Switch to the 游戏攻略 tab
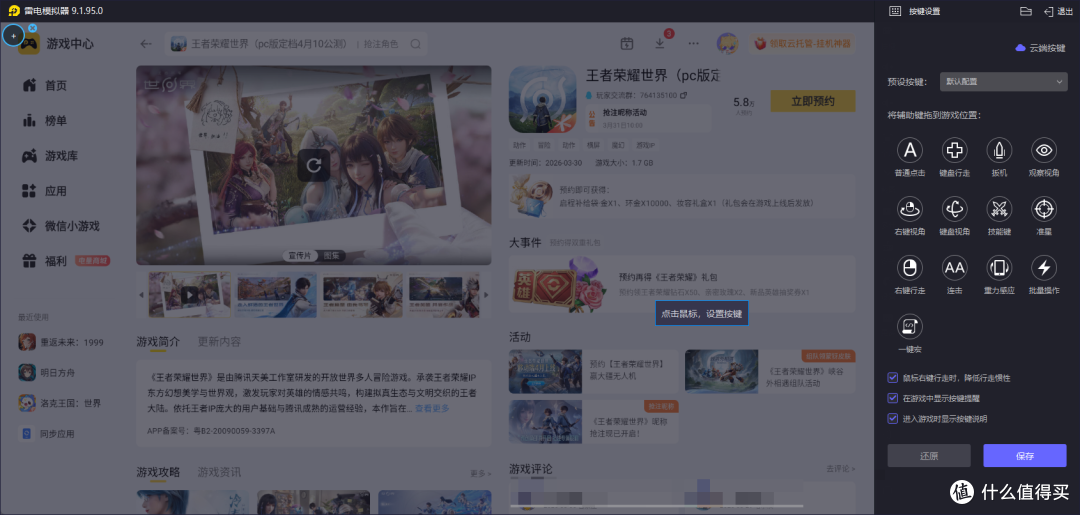 click(158, 472)
